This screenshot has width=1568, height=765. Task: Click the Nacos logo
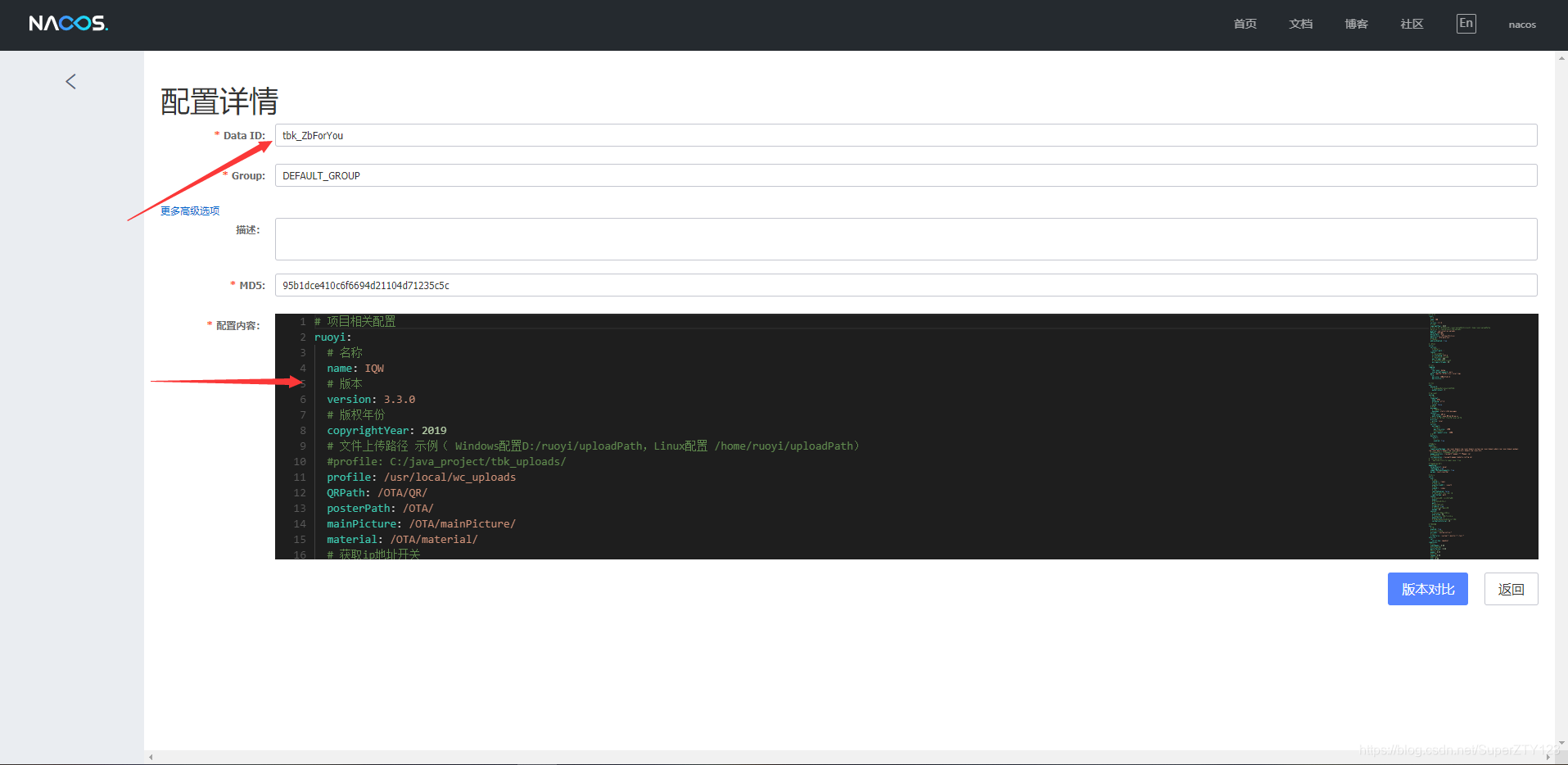click(69, 24)
